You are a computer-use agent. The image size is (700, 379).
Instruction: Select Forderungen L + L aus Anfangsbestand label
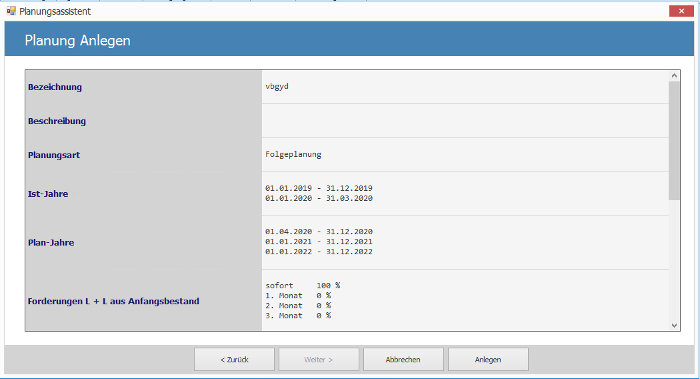point(113,301)
